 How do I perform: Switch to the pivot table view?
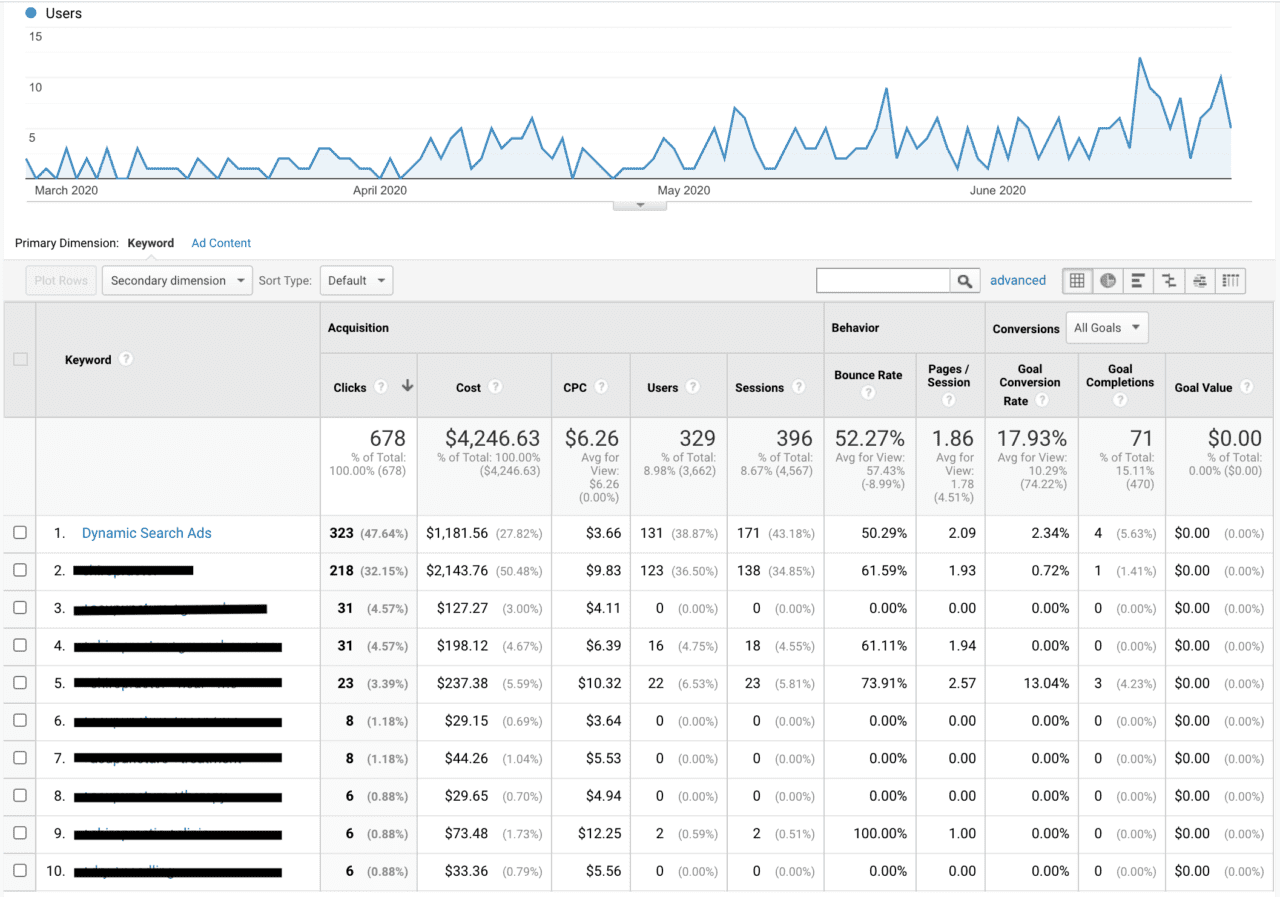(x=1230, y=281)
